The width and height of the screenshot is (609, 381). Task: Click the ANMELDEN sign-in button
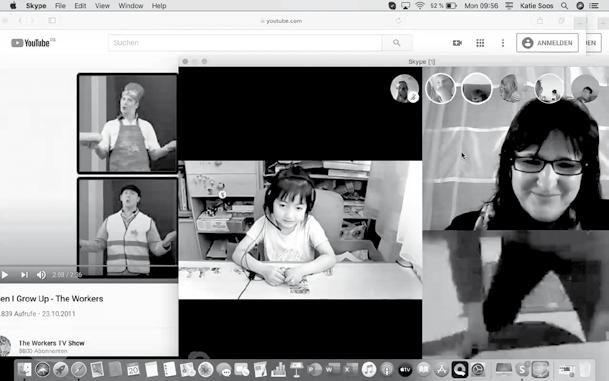[547, 43]
